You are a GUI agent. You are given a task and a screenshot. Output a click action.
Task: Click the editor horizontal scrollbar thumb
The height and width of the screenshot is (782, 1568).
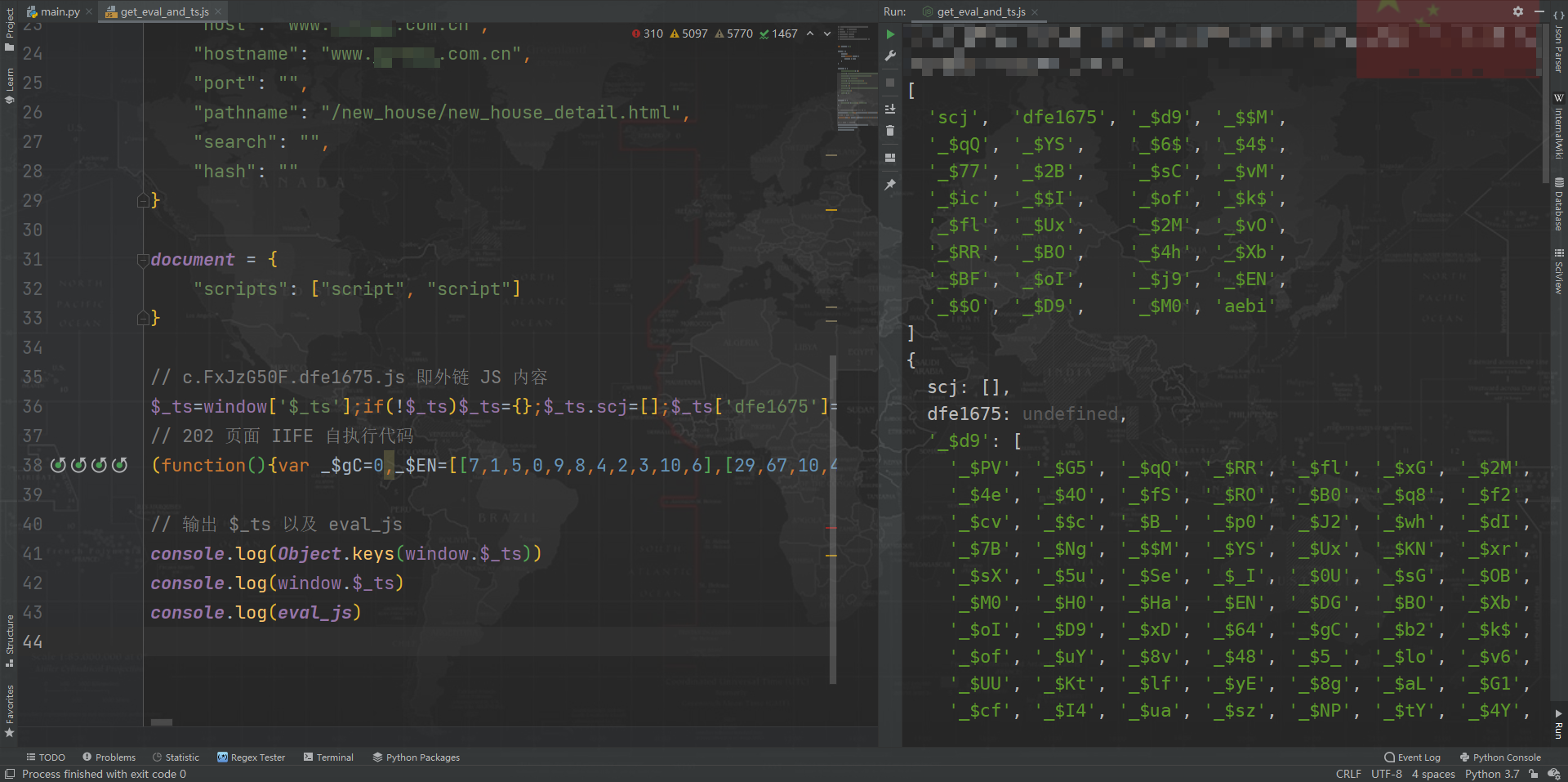tap(162, 722)
